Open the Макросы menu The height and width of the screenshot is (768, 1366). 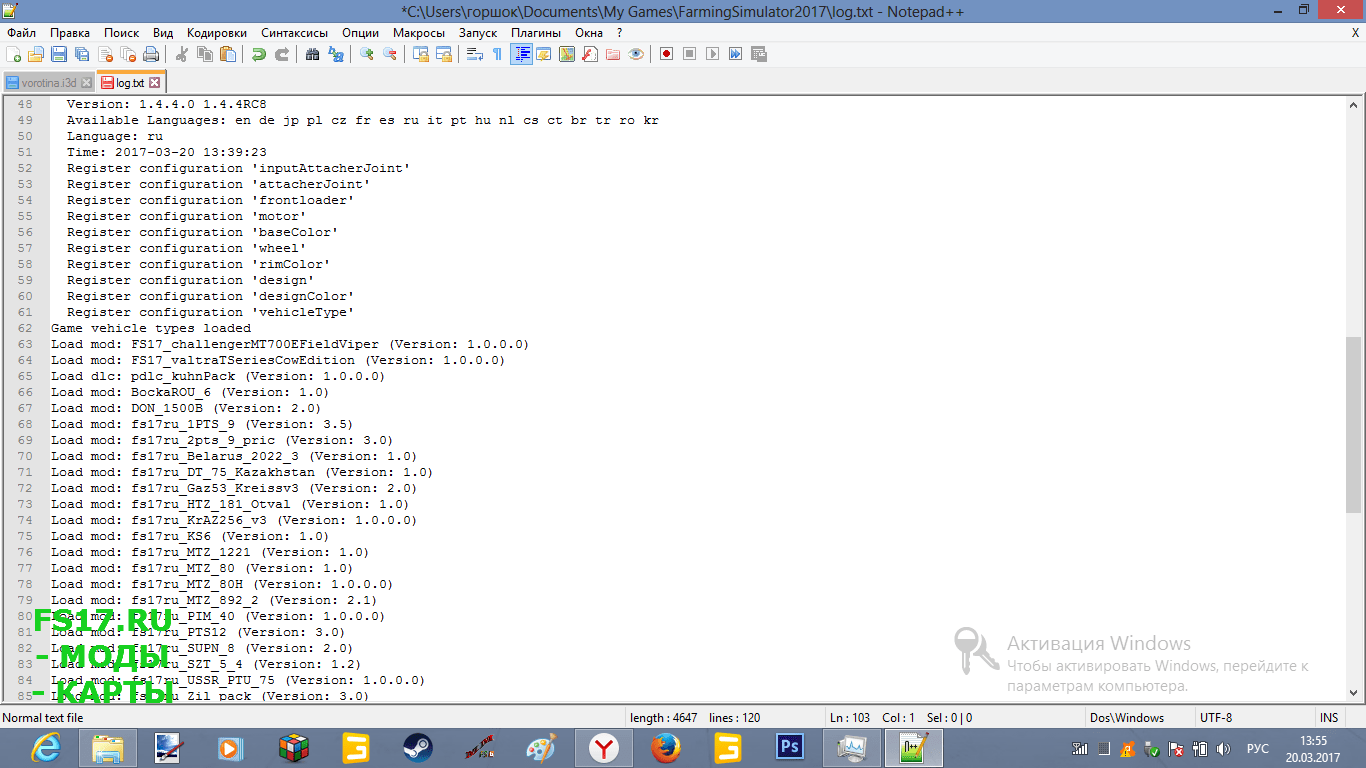point(419,33)
